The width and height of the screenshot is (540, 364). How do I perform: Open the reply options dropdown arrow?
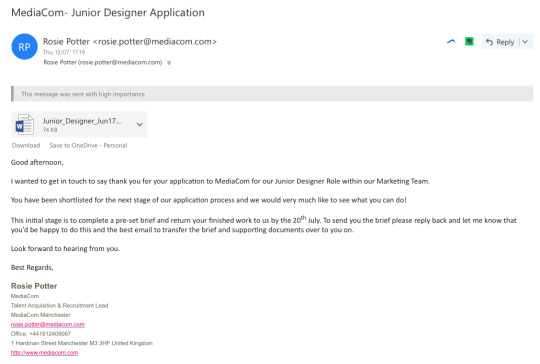tap(526, 42)
